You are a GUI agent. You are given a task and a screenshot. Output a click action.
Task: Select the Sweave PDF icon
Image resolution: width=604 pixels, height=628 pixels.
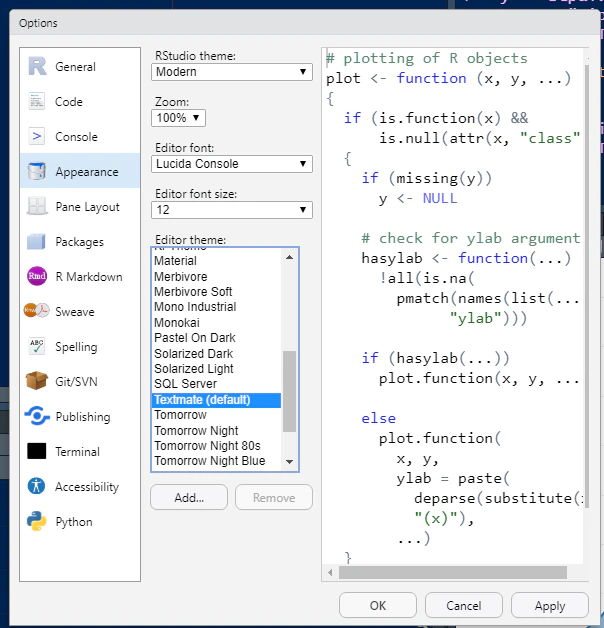tap(36, 311)
